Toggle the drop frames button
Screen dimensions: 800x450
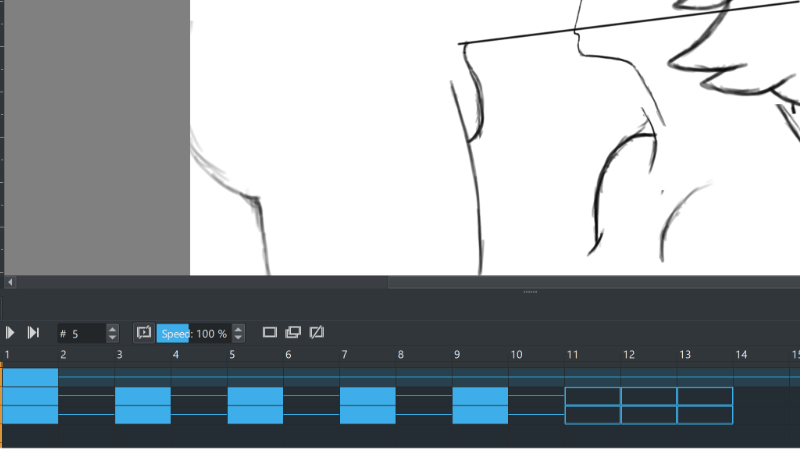point(144,333)
